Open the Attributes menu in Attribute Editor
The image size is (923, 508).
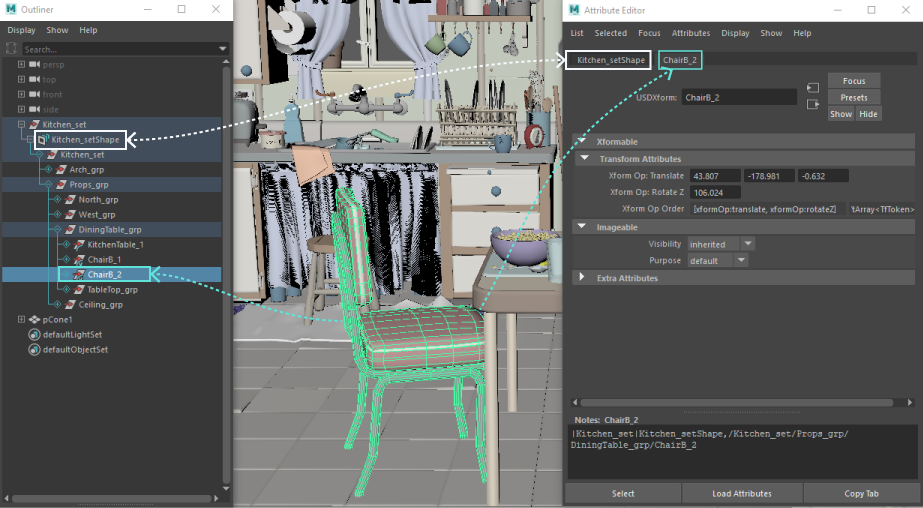(690, 33)
